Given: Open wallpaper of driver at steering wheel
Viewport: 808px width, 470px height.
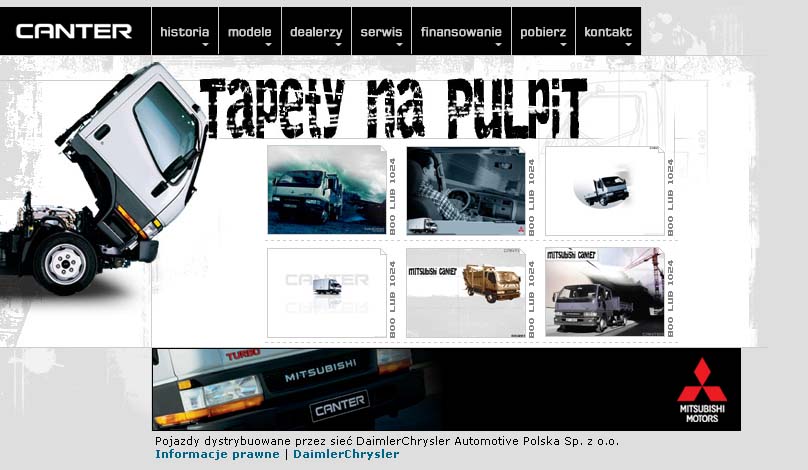Looking at the screenshot, I should (466, 191).
